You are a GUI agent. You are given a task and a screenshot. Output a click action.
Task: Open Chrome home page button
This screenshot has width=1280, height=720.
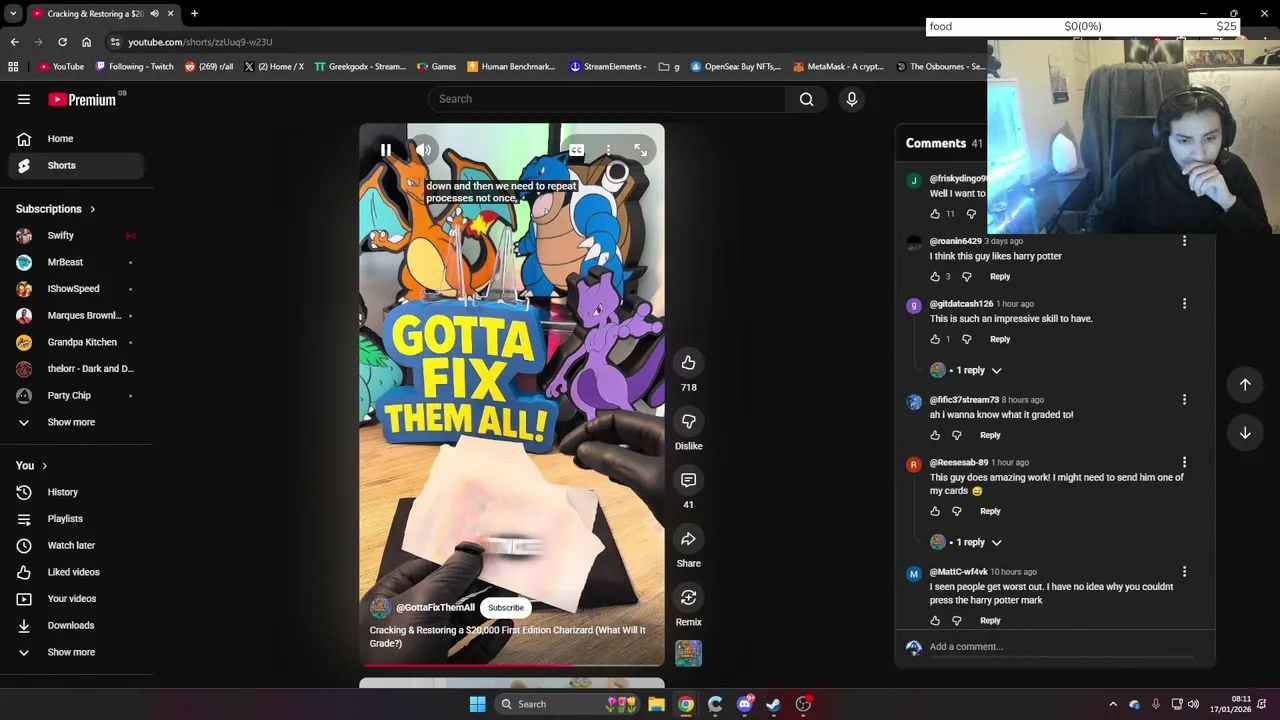86,42
